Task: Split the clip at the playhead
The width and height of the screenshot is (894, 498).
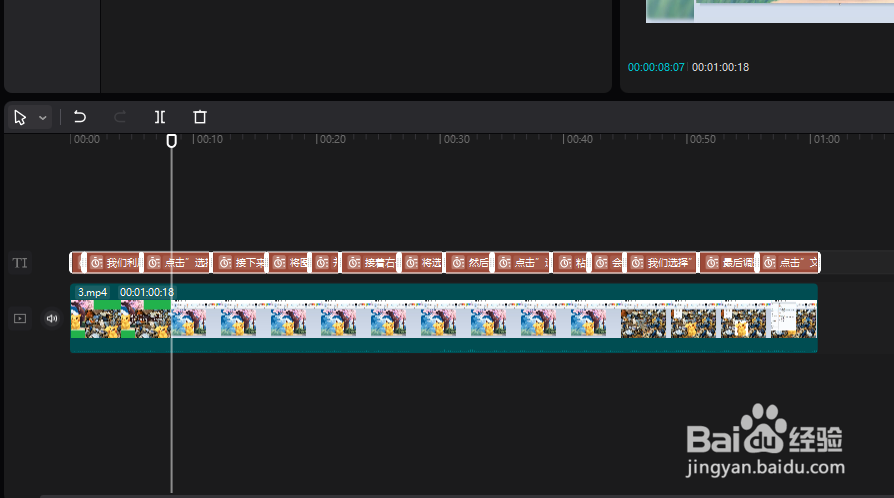Action: tap(160, 117)
